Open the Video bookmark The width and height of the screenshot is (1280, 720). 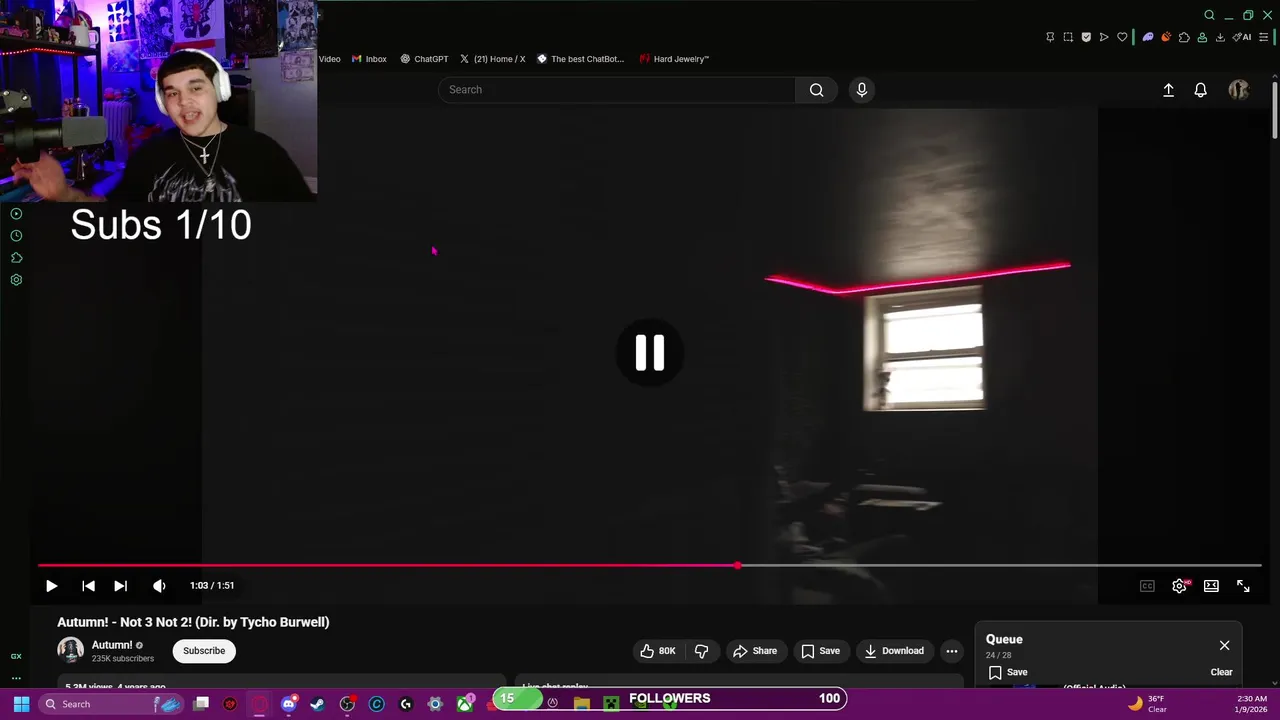pos(329,59)
